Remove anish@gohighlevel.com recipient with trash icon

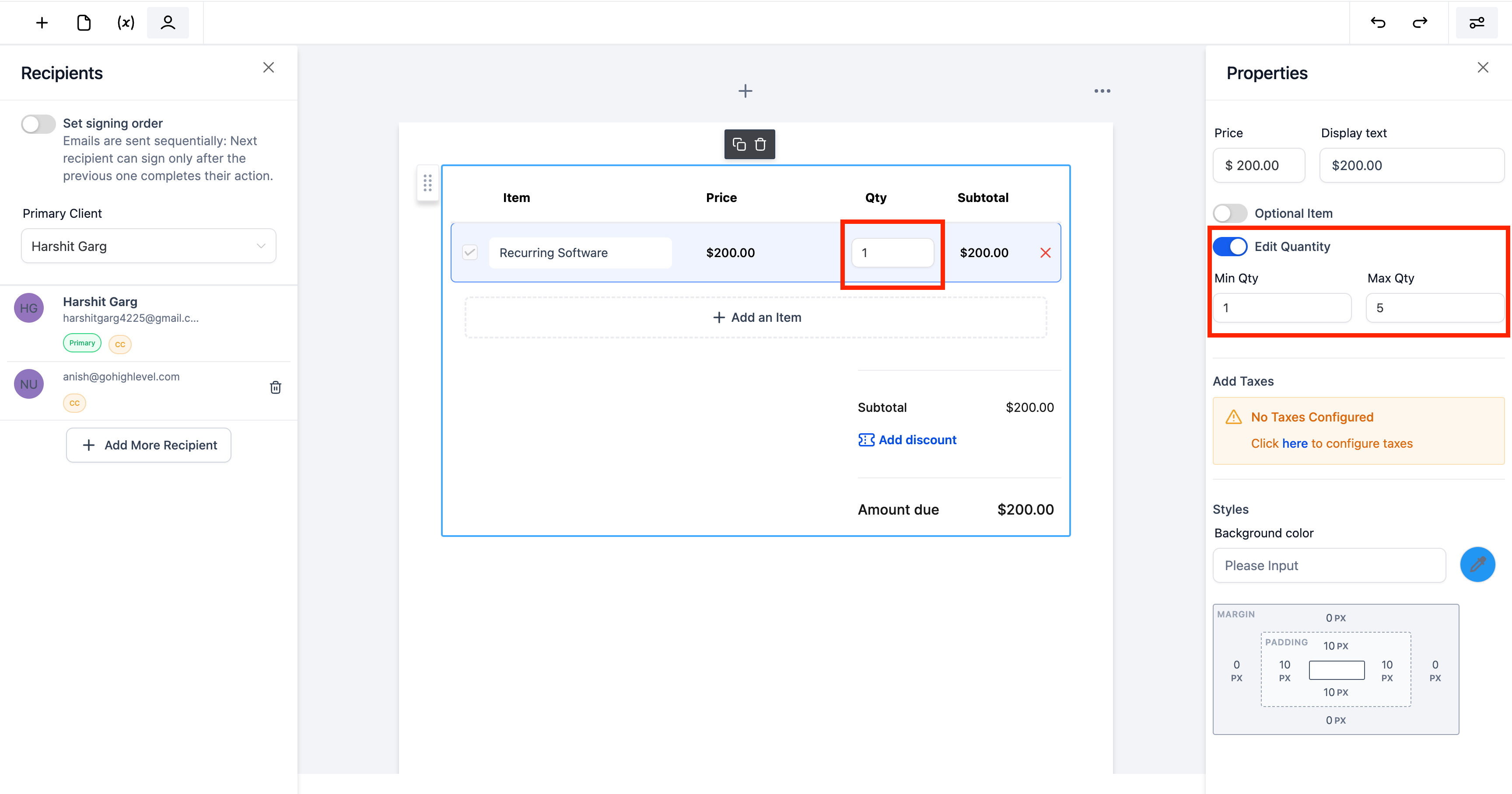[275, 387]
